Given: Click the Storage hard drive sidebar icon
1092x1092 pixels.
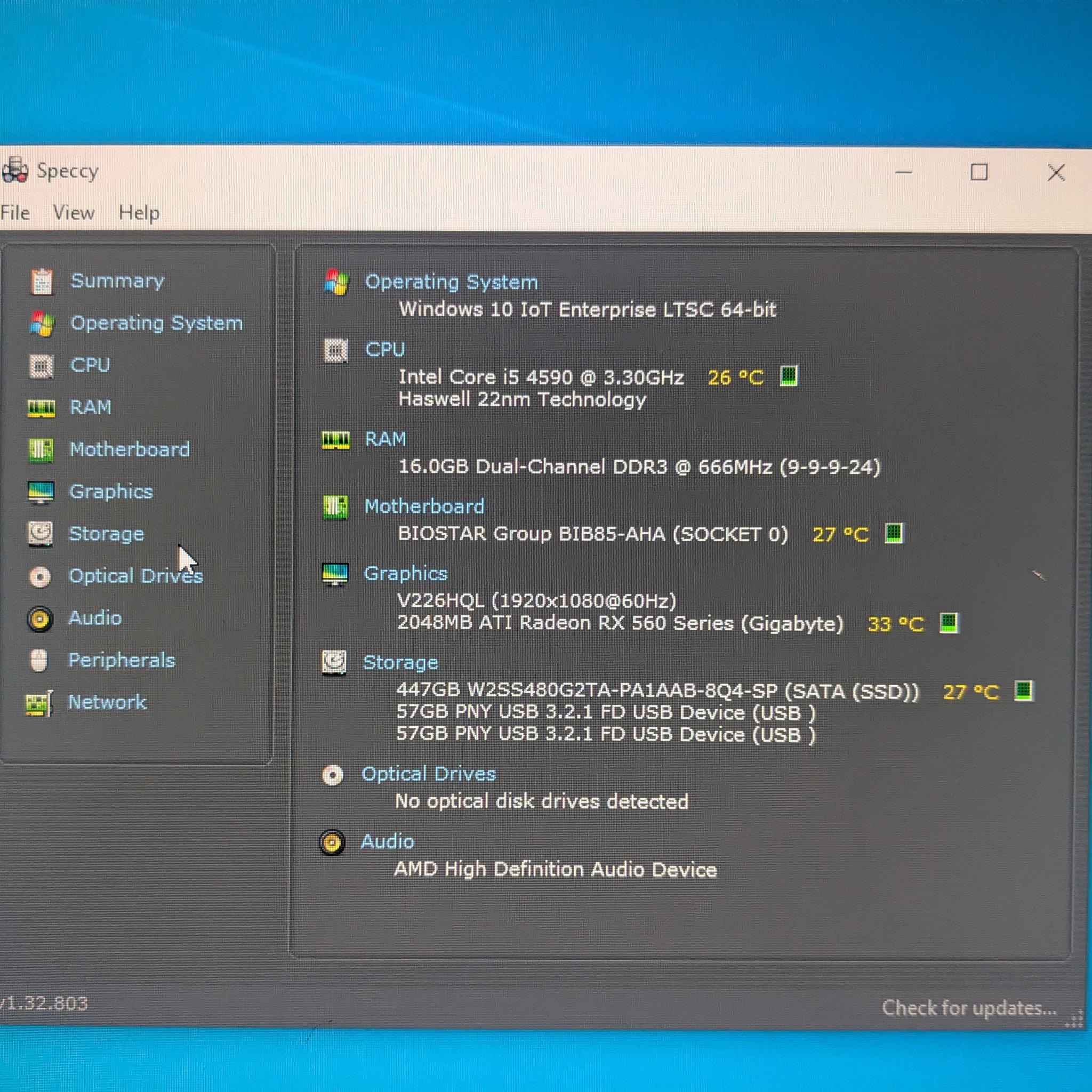Looking at the screenshot, I should 40,534.
